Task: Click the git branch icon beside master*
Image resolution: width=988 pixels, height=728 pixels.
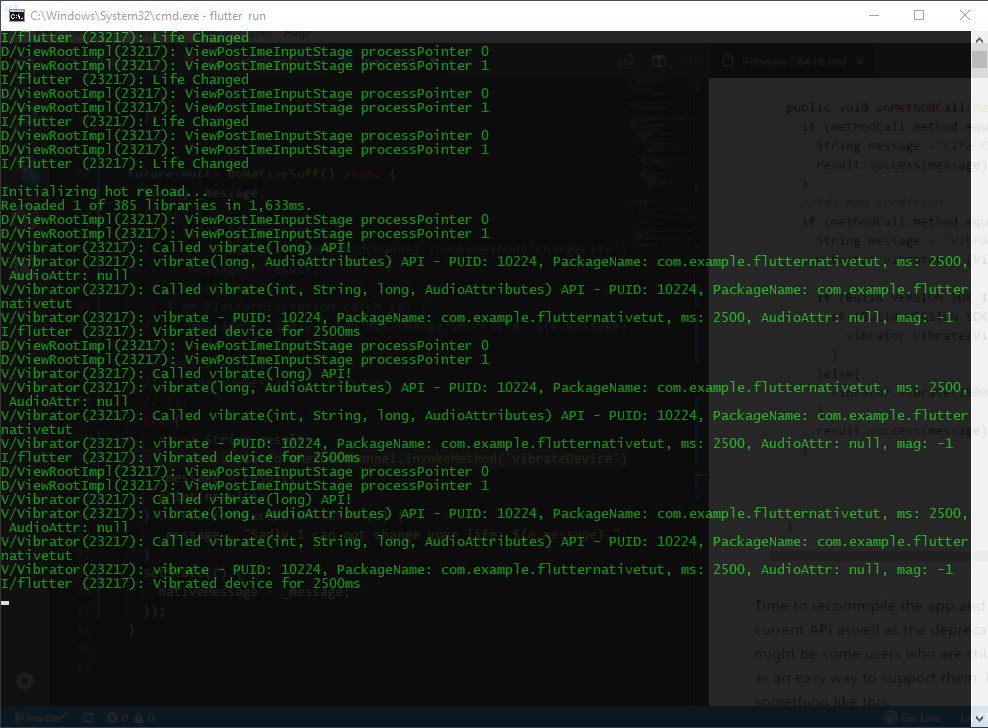Action: [x=17, y=717]
